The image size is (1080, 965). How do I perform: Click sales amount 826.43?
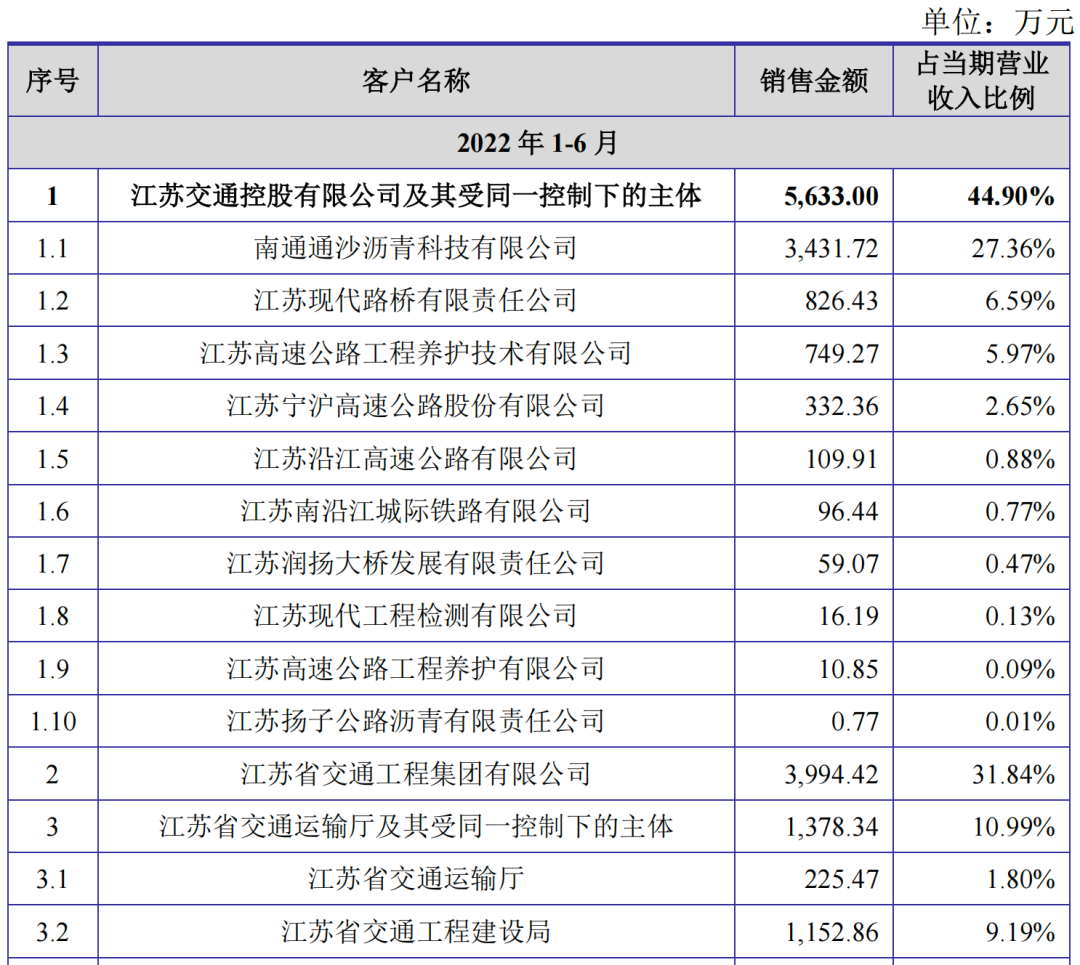(x=842, y=301)
